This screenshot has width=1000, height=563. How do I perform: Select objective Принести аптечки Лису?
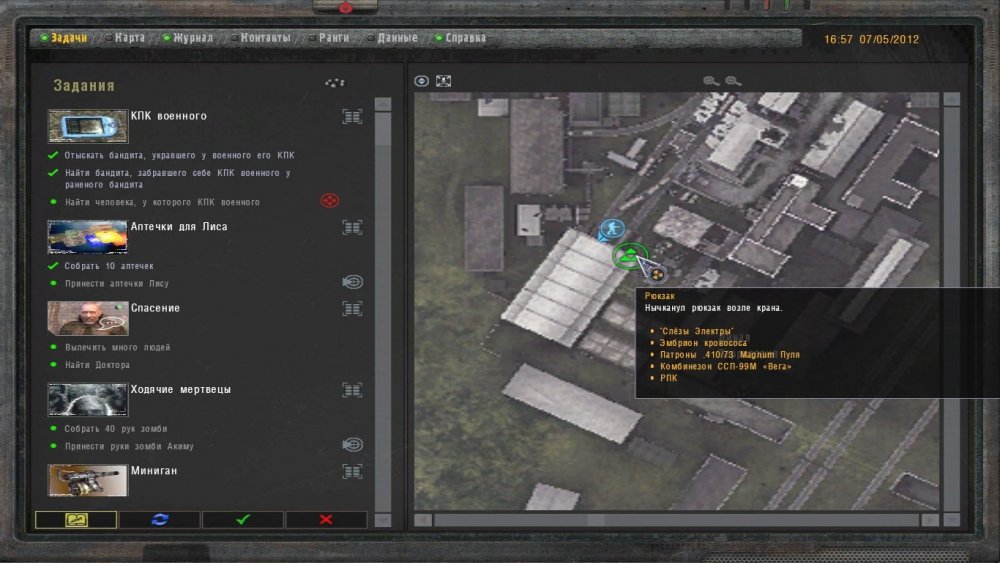117,283
